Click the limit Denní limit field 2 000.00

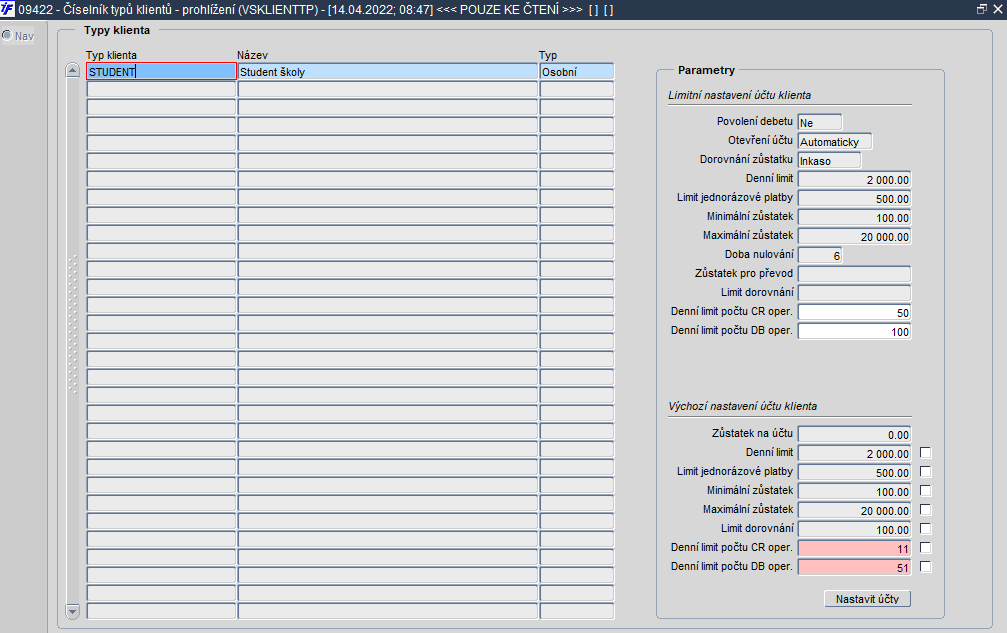tap(854, 180)
